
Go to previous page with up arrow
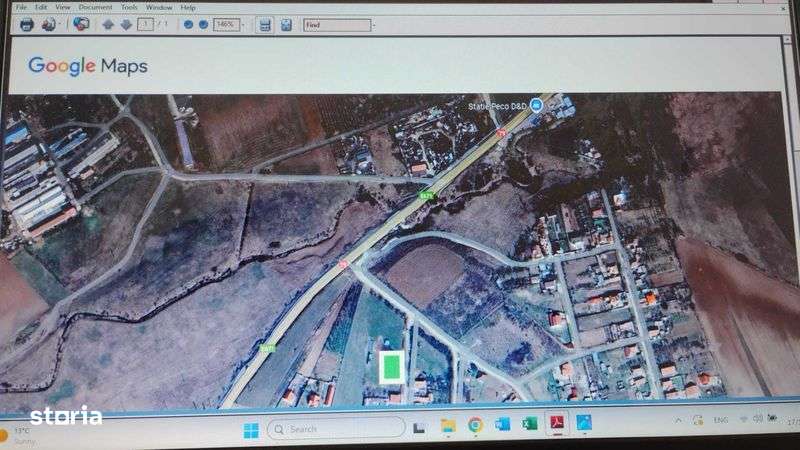[108, 24]
